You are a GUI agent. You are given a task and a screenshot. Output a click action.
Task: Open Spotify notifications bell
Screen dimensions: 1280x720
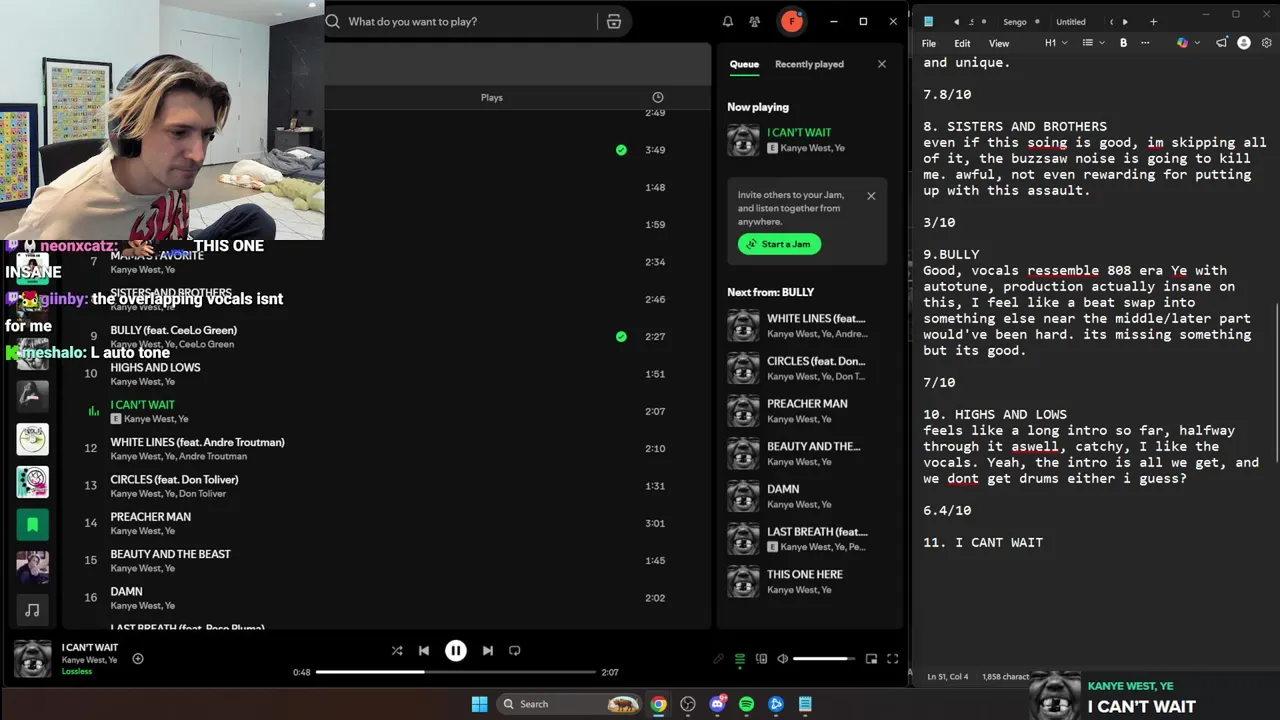click(x=728, y=21)
